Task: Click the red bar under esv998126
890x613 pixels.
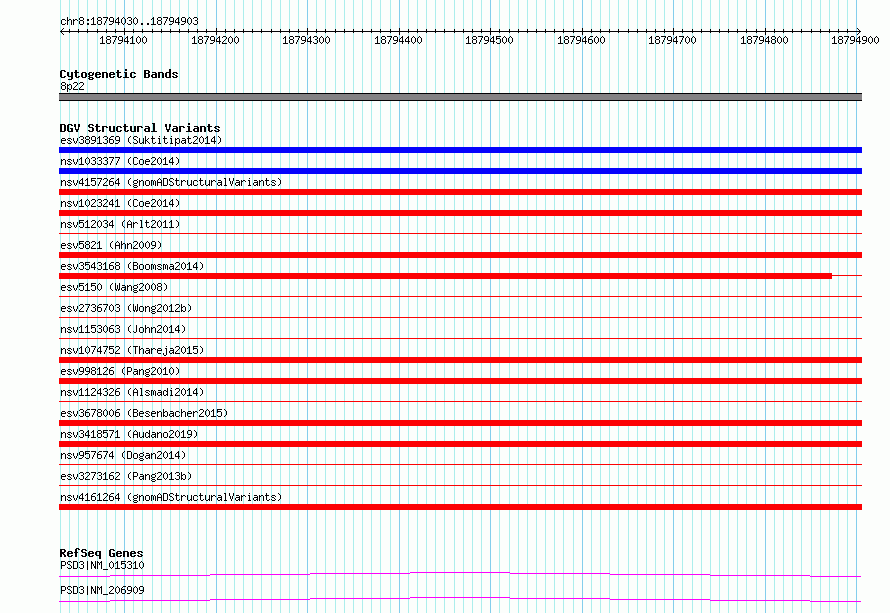Action: [x=460, y=381]
